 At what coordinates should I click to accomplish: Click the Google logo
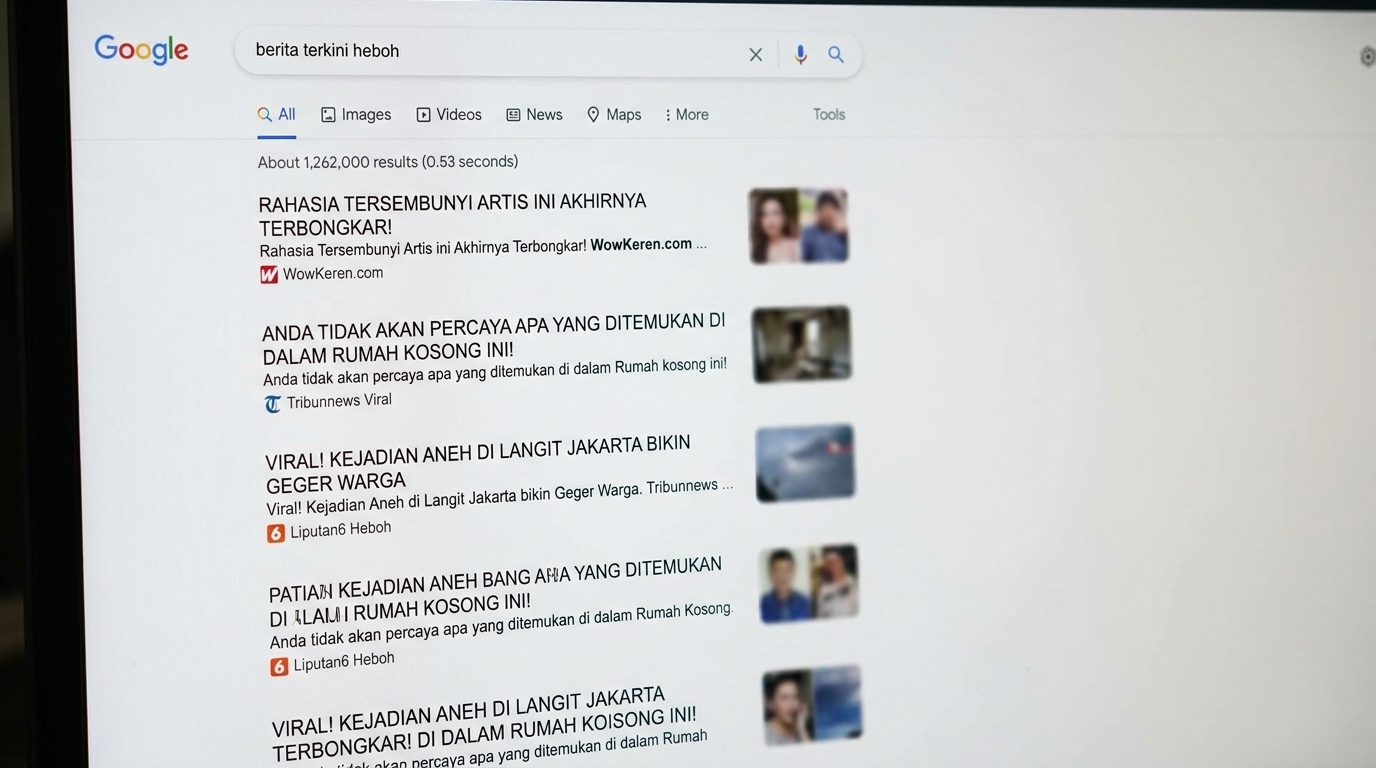(x=141, y=50)
